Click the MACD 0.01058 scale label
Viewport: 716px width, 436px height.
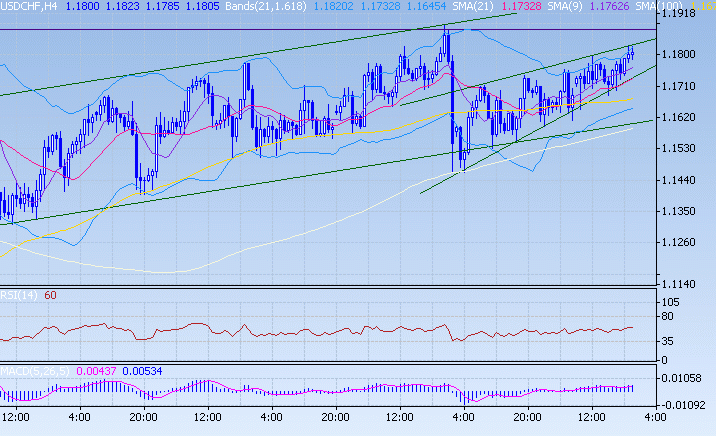pos(683,377)
